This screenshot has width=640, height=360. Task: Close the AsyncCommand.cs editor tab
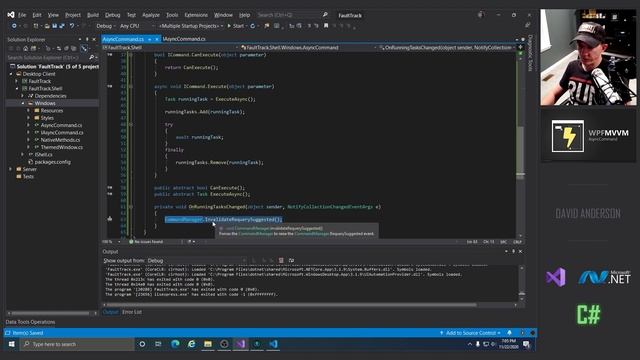point(157,39)
